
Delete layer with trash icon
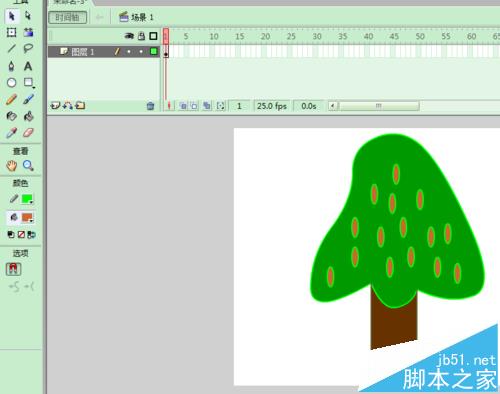[150, 106]
